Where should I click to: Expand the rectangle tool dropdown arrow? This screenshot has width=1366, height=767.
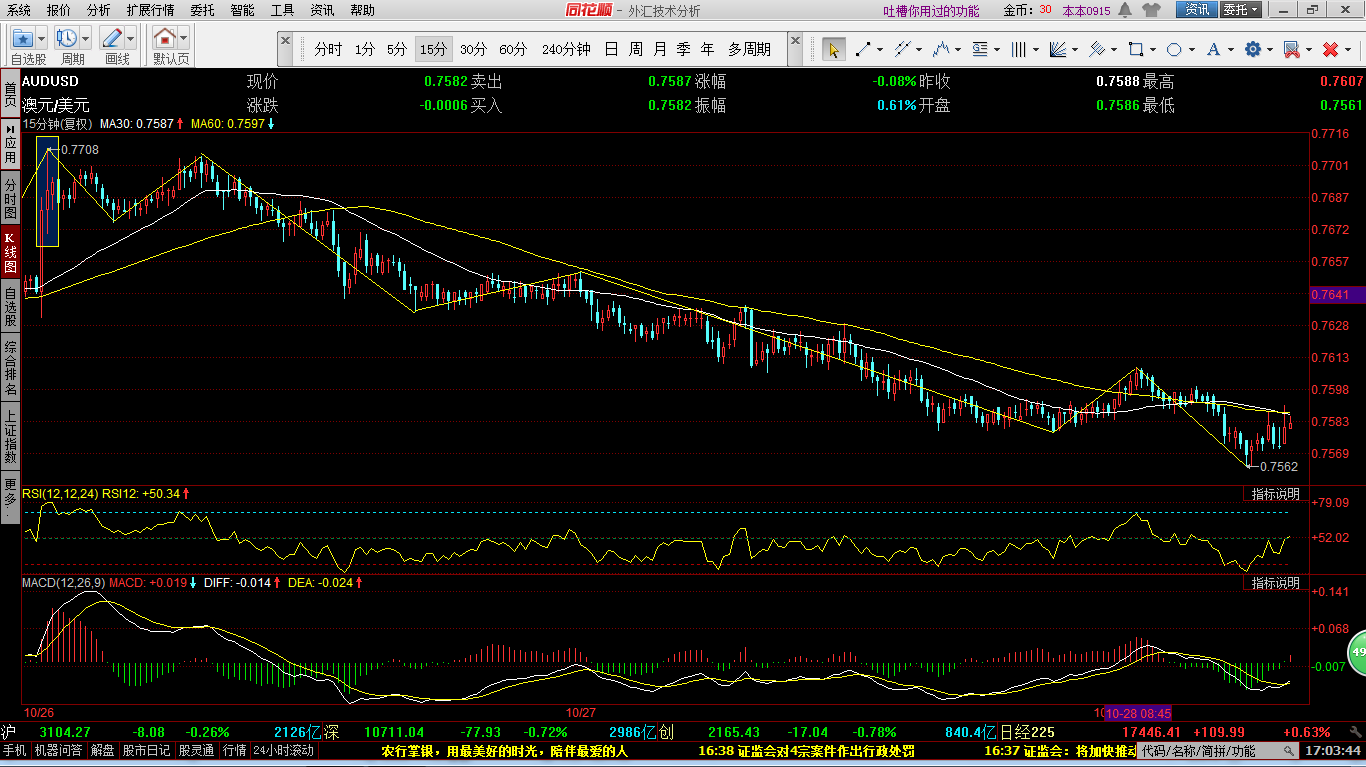(1152, 49)
